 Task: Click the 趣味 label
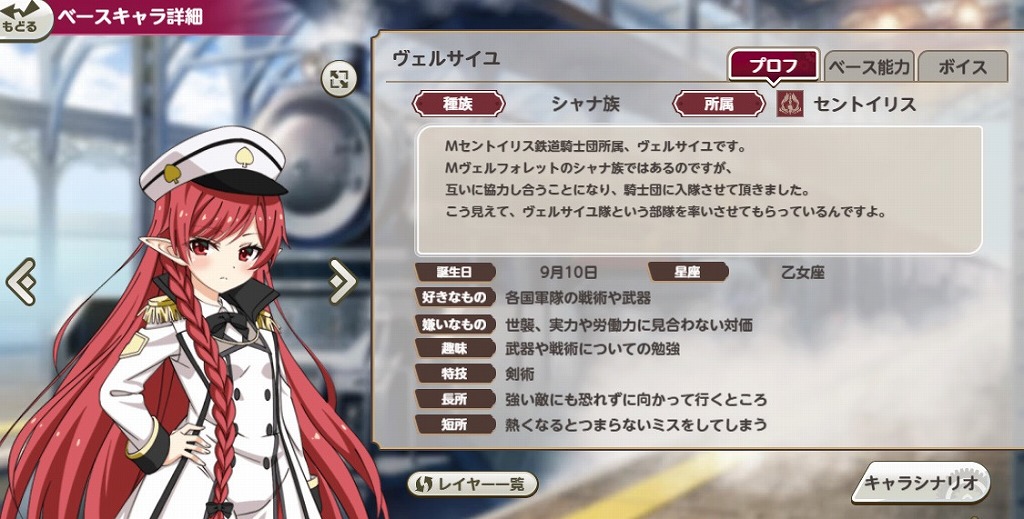pos(455,349)
